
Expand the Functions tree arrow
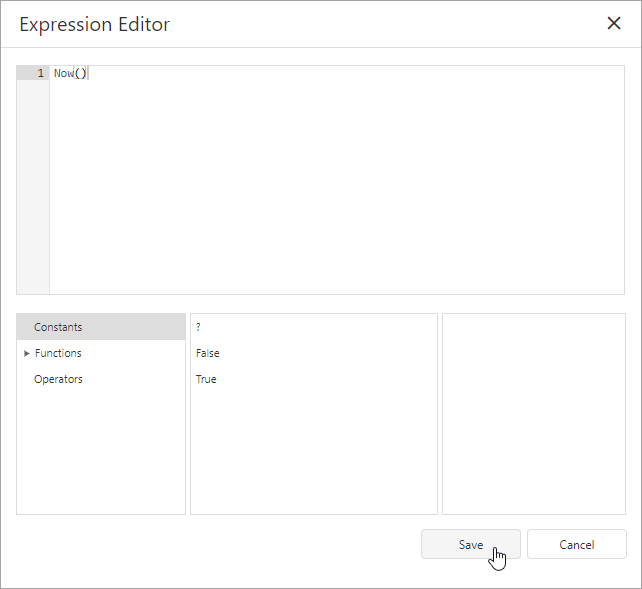coord(26,353)
